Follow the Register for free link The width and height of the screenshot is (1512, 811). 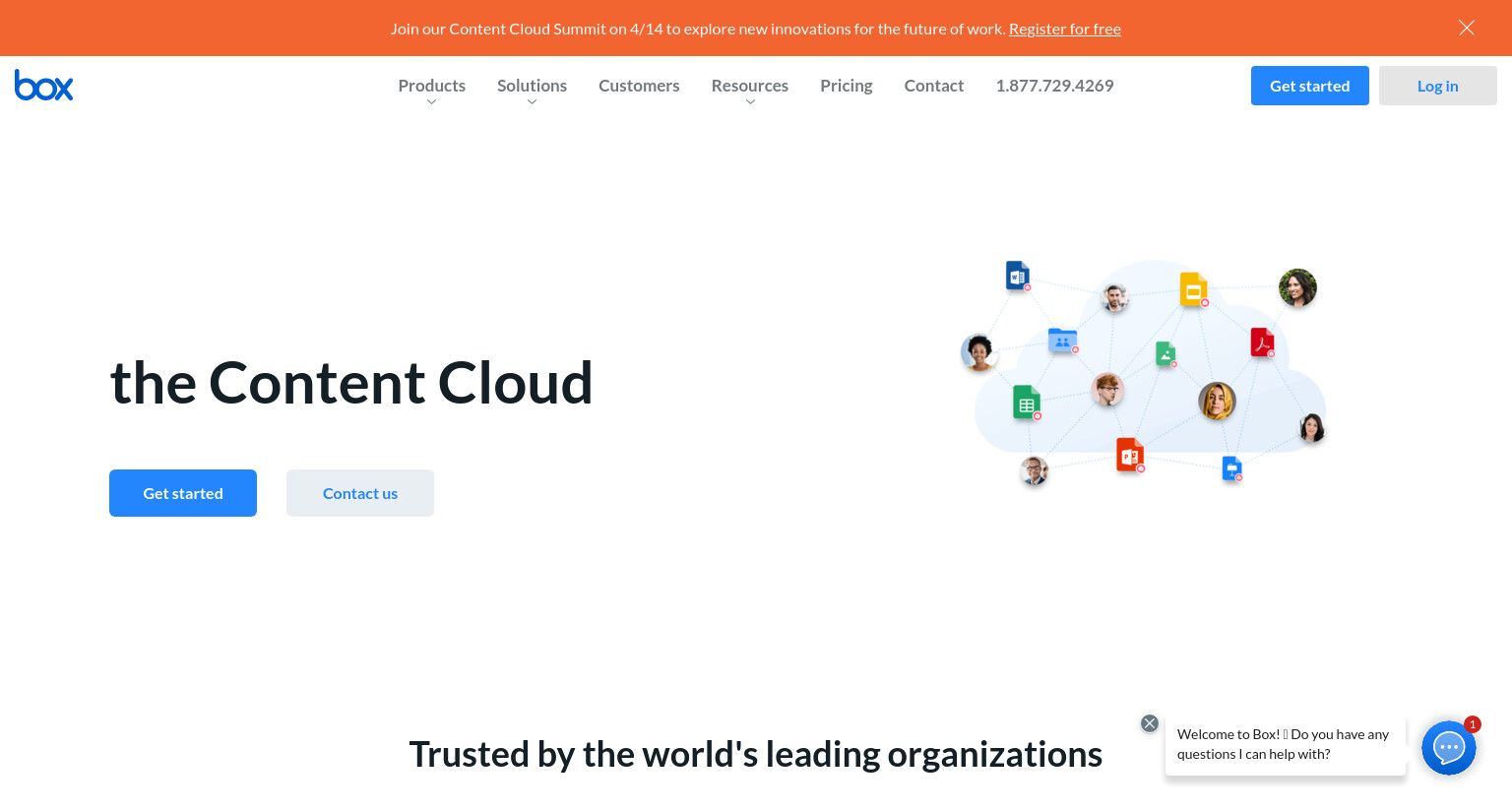tap(1065, 29)
